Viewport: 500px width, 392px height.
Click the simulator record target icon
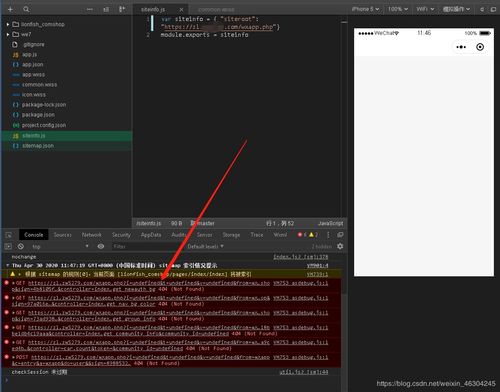point(480,47)
